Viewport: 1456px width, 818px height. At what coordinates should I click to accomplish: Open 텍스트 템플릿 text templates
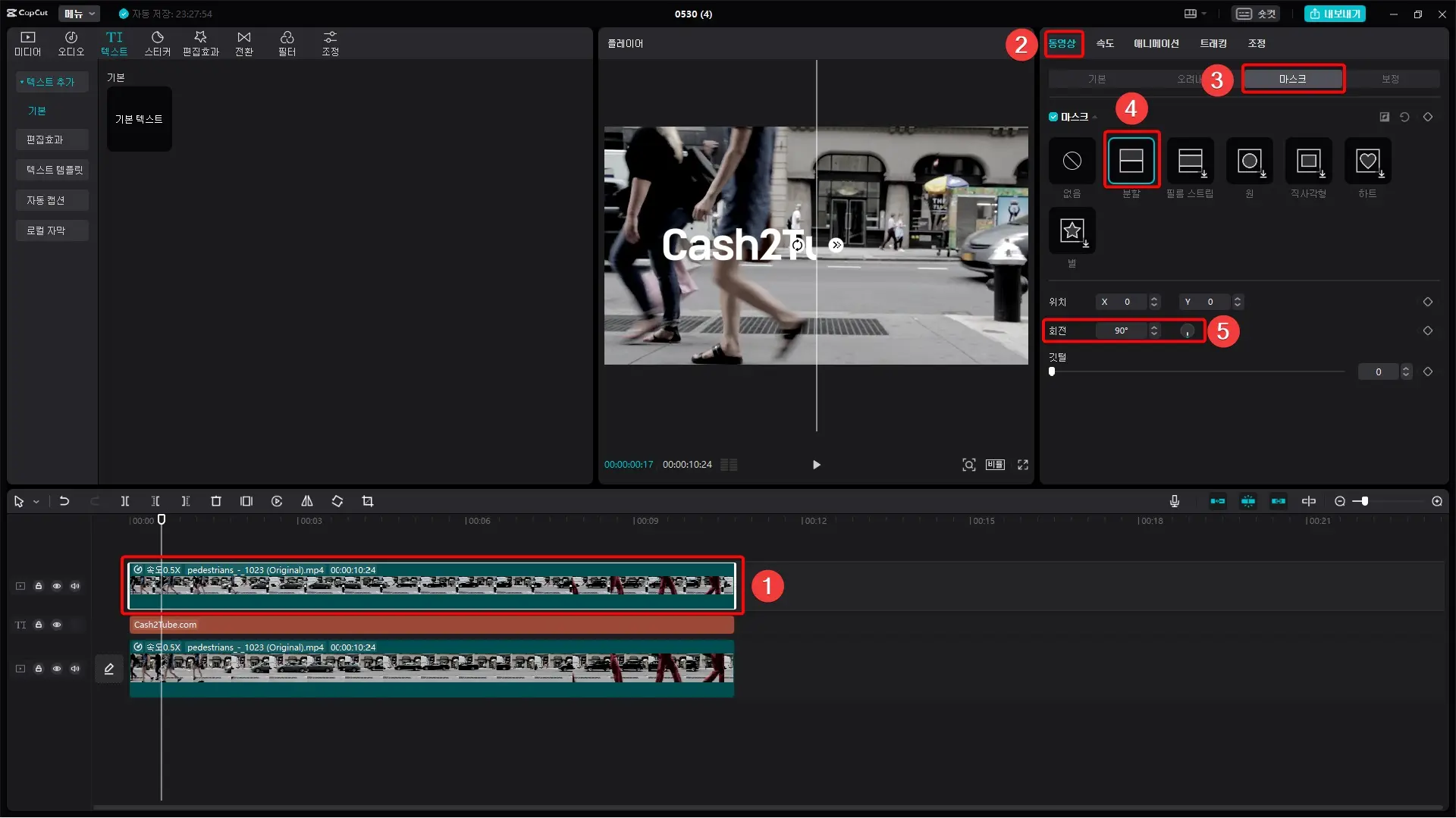click(52, 170)
